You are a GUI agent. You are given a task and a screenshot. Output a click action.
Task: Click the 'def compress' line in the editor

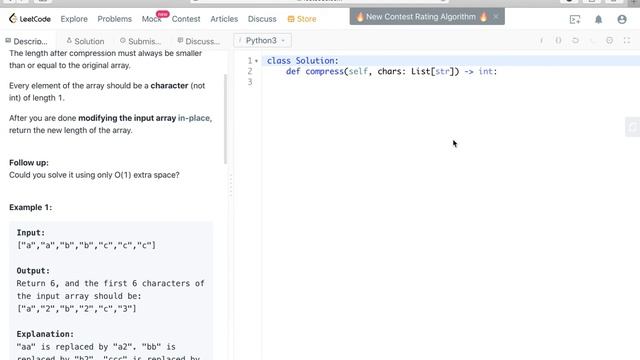391,71
